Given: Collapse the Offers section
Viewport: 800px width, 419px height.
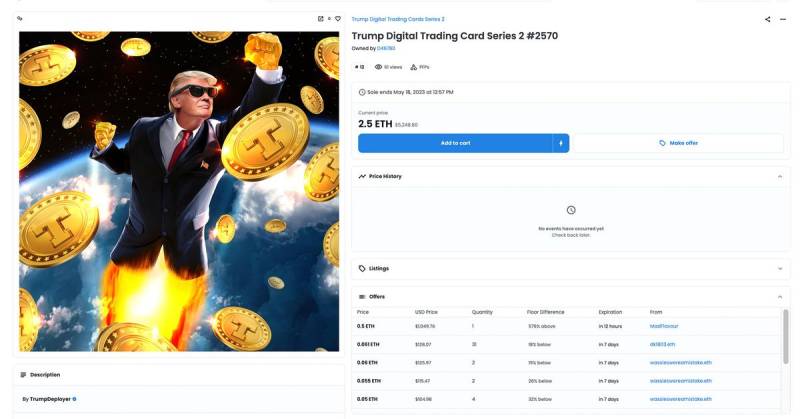Looking at the screenshot, I should (x=780, y=297).
